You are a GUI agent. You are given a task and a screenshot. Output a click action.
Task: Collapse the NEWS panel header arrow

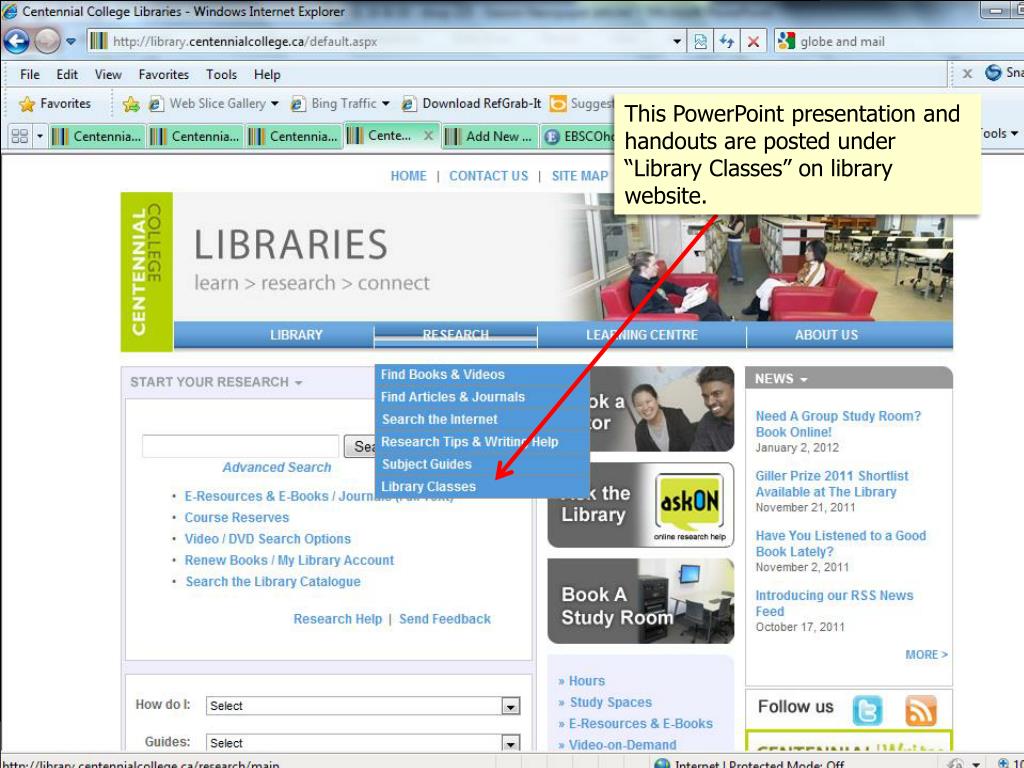pos(804,379)
